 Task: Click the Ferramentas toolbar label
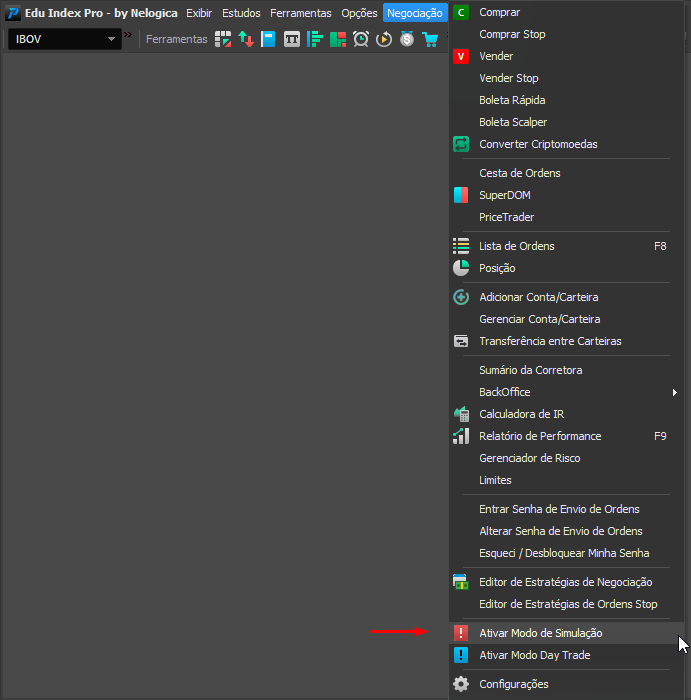coord(176,39)
